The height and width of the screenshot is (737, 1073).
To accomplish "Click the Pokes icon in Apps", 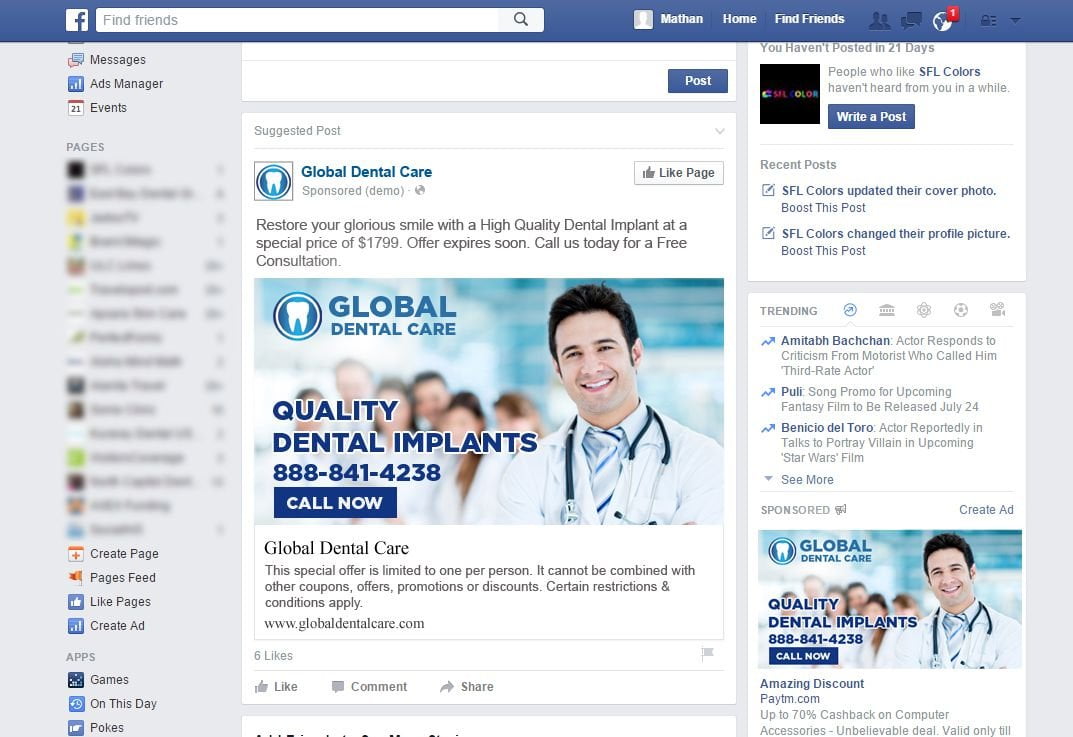I will coord(75,727).
